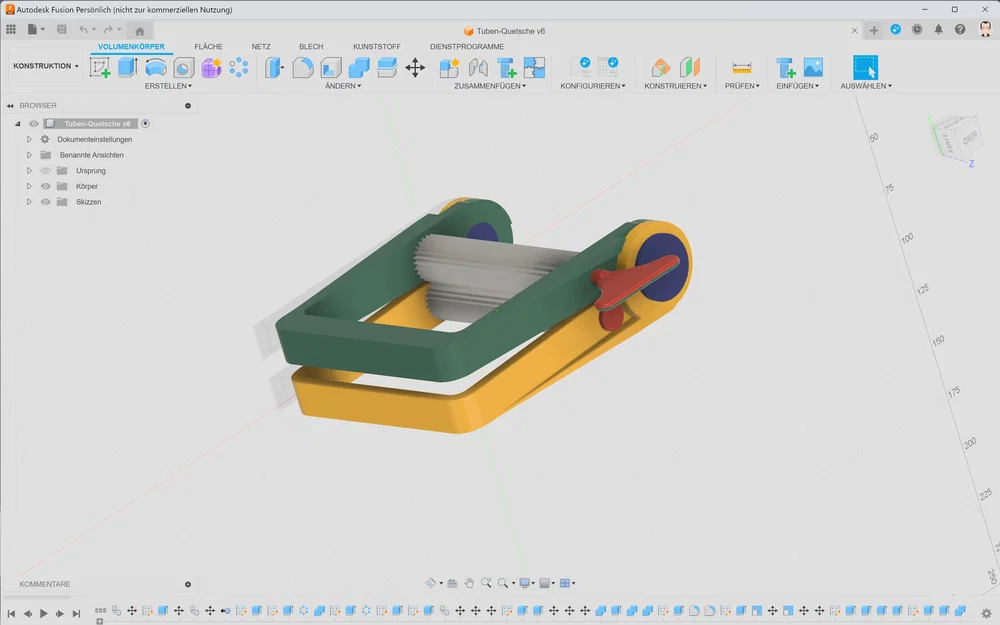Open the ERSTELLEN dropdown menu
Screen dimensions: 1000x625
tap(168, 86)
